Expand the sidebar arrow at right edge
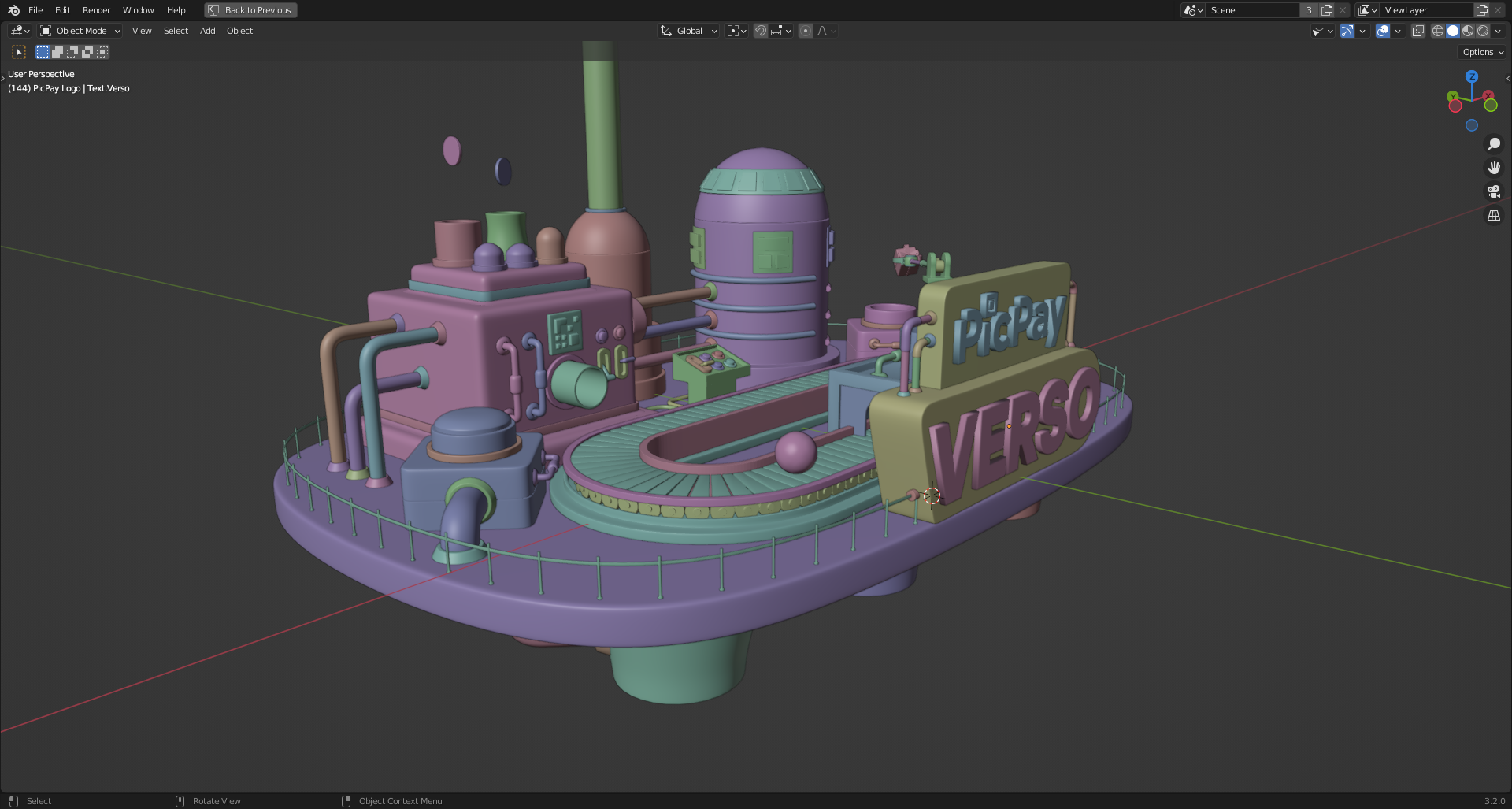Image resolution: width=1512 pixels, height=809 pixels. click(1508, 78)
